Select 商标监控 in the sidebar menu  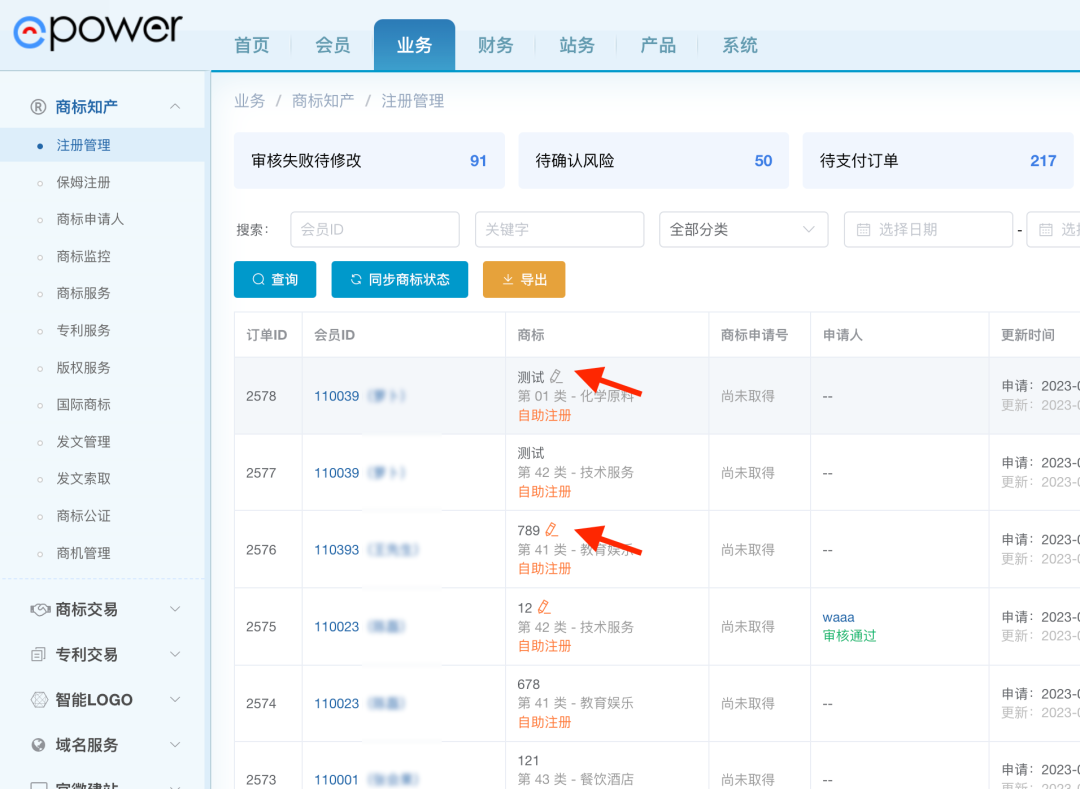(x=83, y=256)
